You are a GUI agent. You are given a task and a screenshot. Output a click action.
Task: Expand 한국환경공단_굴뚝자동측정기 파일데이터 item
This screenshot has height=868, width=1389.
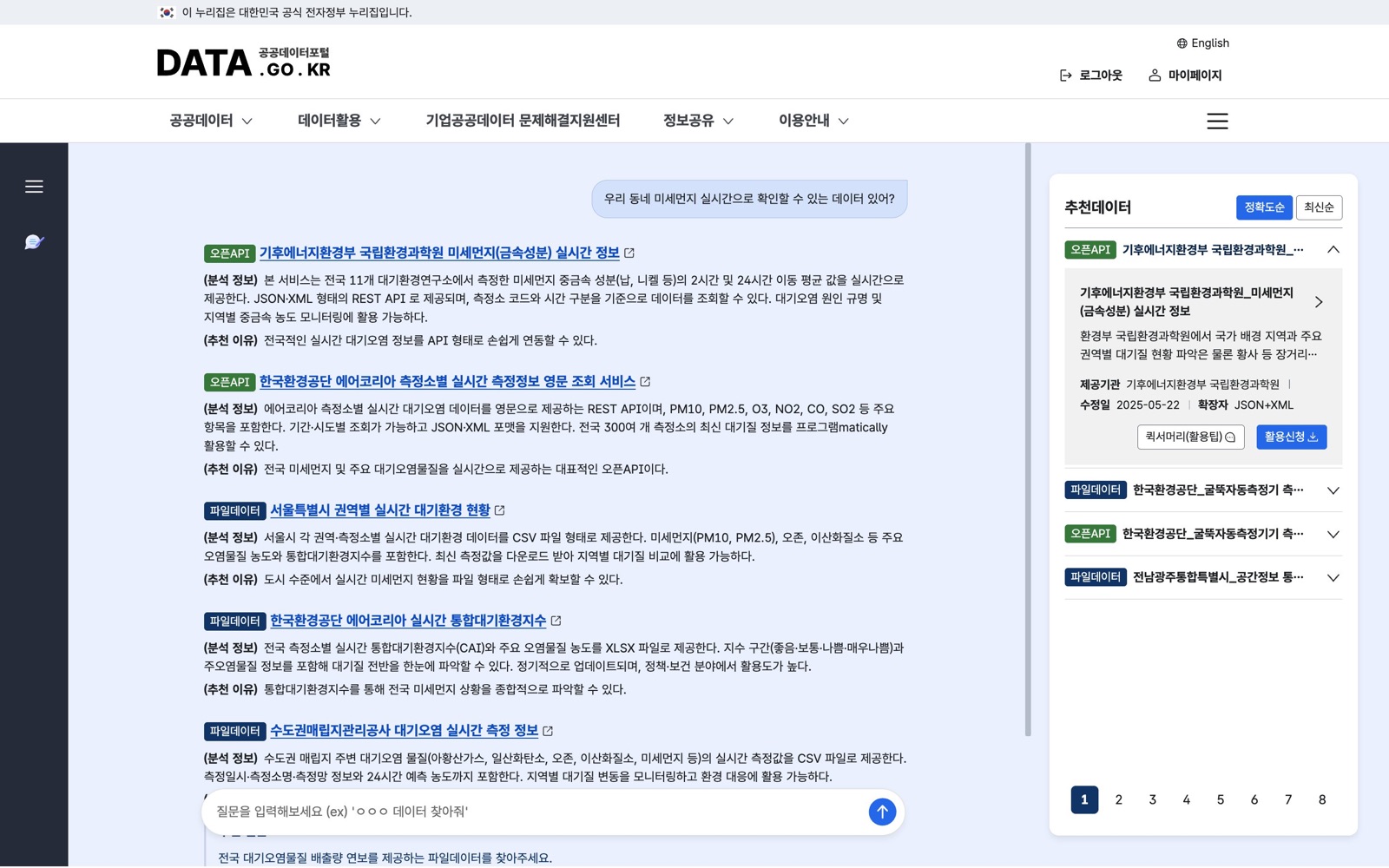tap(1333, 490)
